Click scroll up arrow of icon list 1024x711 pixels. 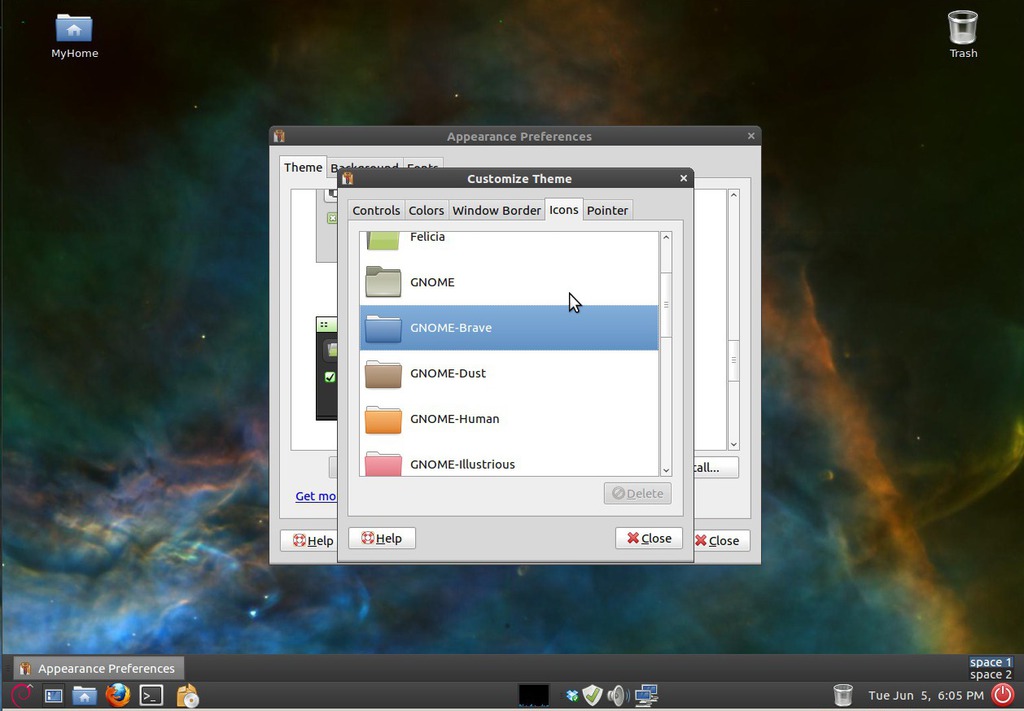tap(666, 238)
